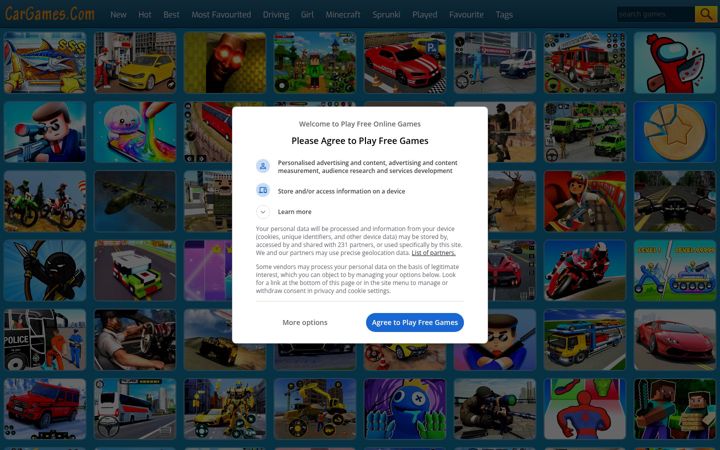Select the Driving category
The height and width of the screenshot is (450, 720).
pyautogui.click(x=276, y=15)
